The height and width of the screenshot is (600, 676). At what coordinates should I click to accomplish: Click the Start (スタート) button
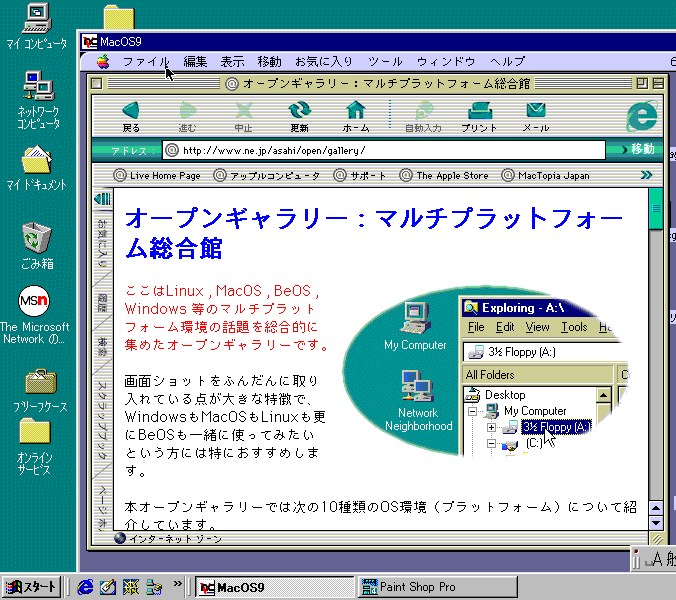pyautogui.click(x=31, y=587)
